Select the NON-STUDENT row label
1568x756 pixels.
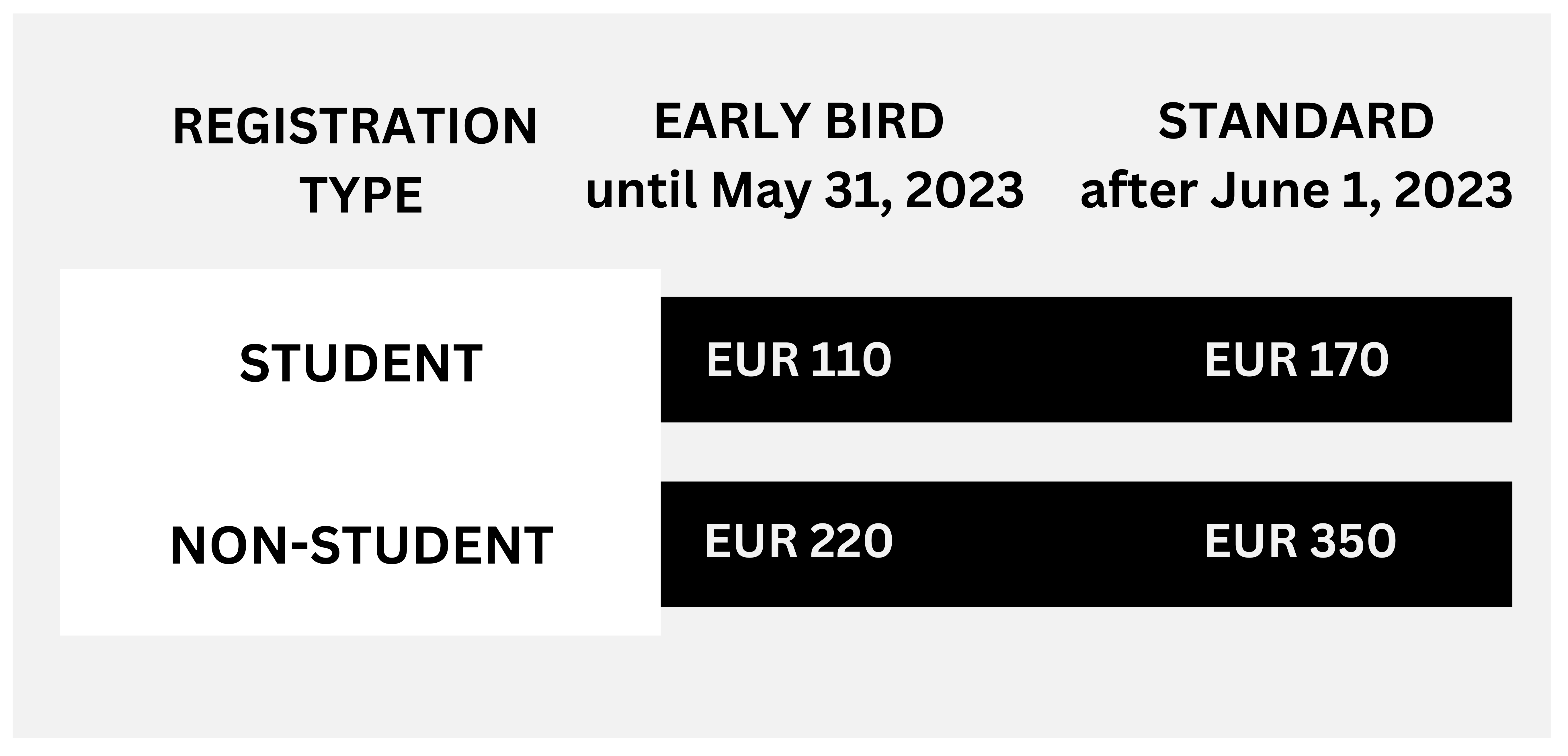(362, 546)
